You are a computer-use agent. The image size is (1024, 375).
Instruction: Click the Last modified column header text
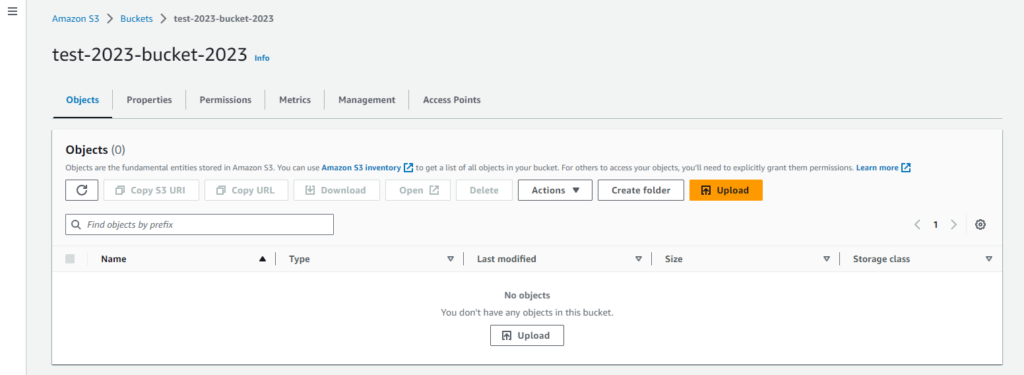pos(507,259)
